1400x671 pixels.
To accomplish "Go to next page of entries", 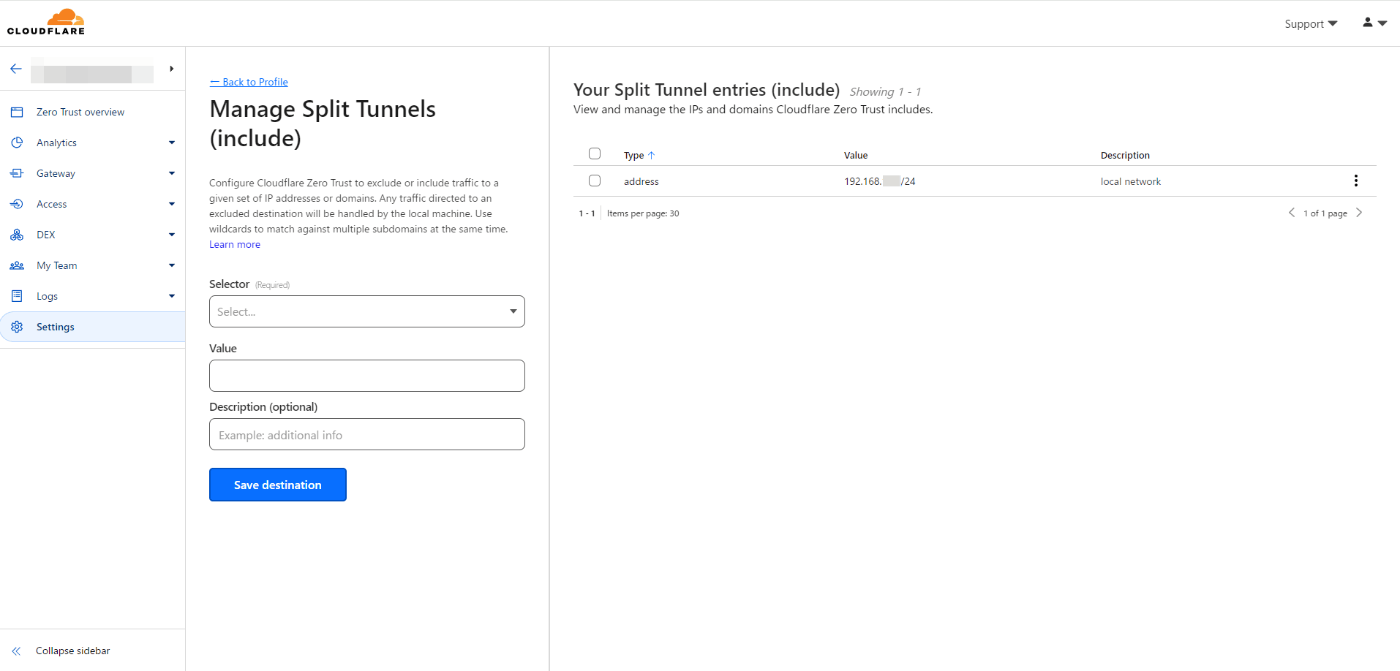I will pyautogui.click(x=1359, y=213).
